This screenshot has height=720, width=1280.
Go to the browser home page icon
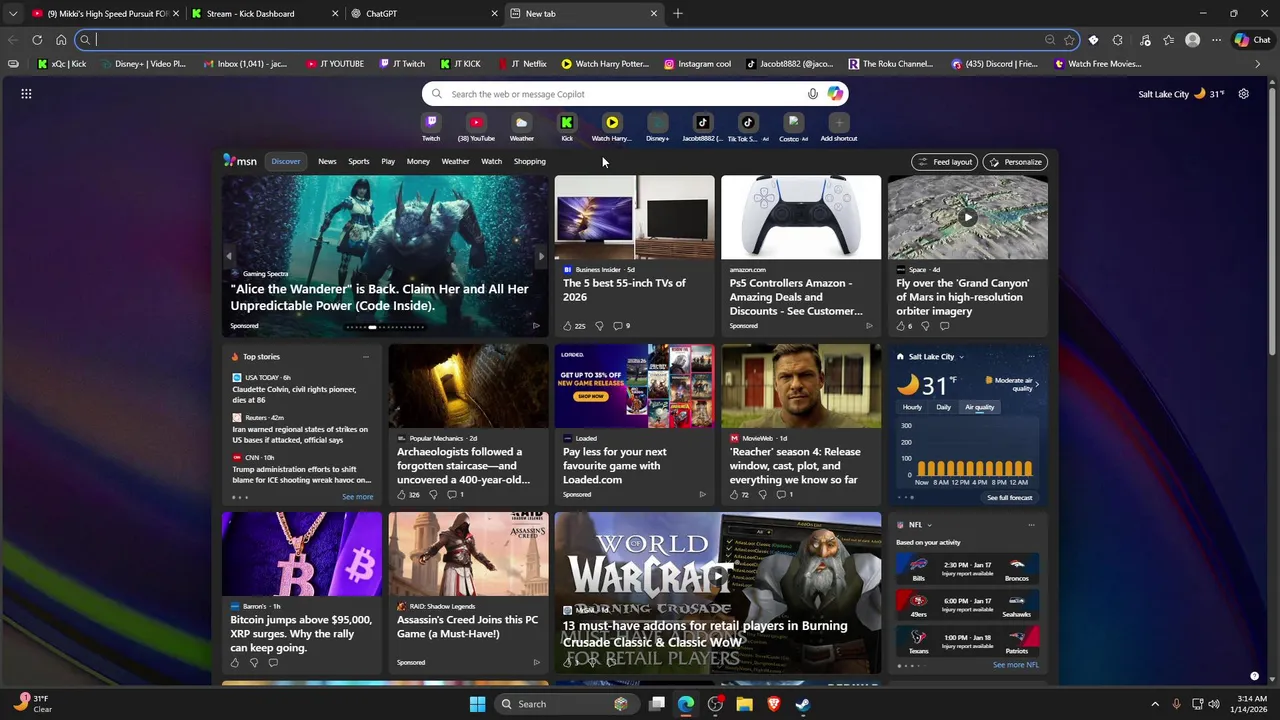tap(61, 40)
